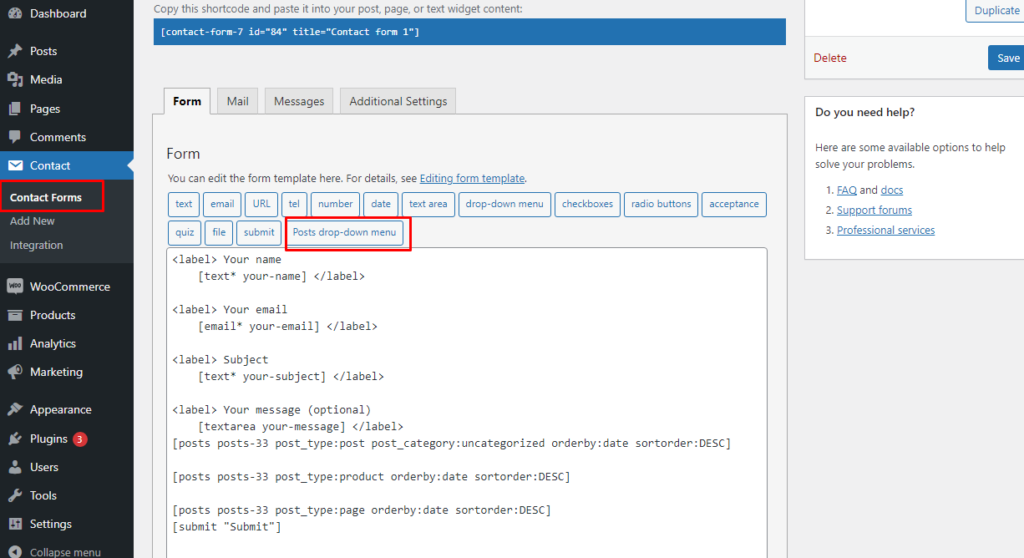Insert a checkboxes tag
Viewport: 1024px width, 558px height.
(x=588, y=204)
